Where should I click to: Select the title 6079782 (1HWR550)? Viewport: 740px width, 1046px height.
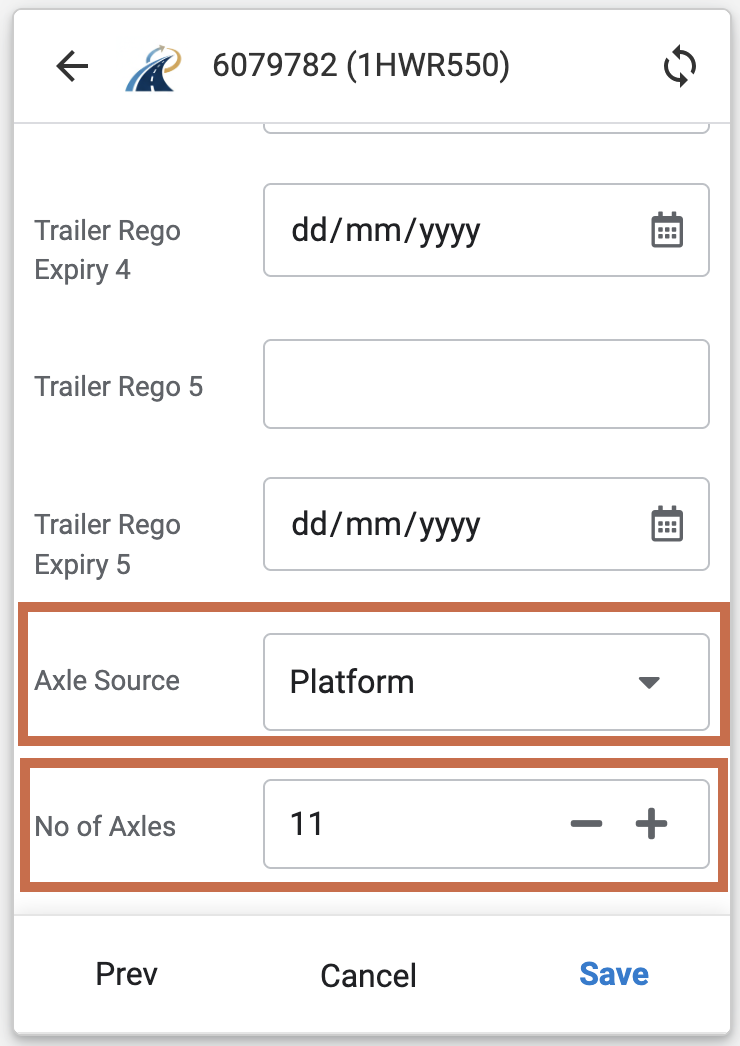coord(361,65)
